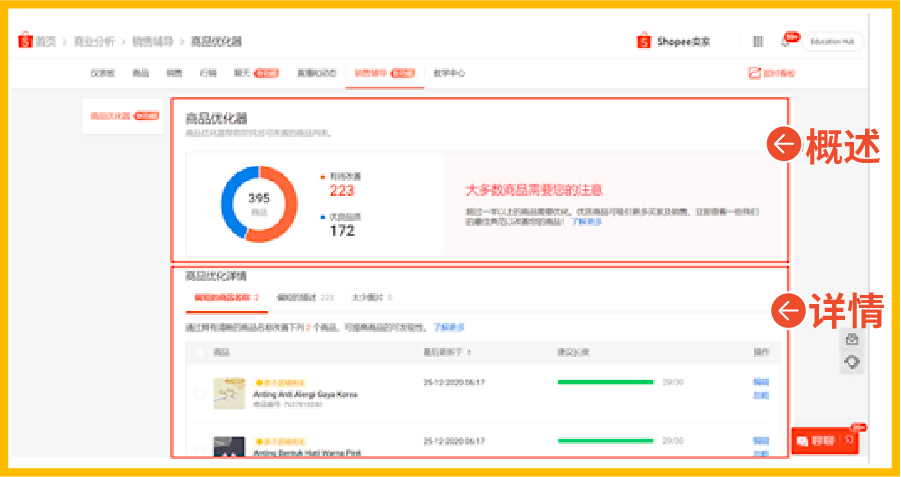Click the green length bar for Anting Bentuk Hati
Image resolution: width=901 pixels, height=477 pixels.
[x=606, y=441]
